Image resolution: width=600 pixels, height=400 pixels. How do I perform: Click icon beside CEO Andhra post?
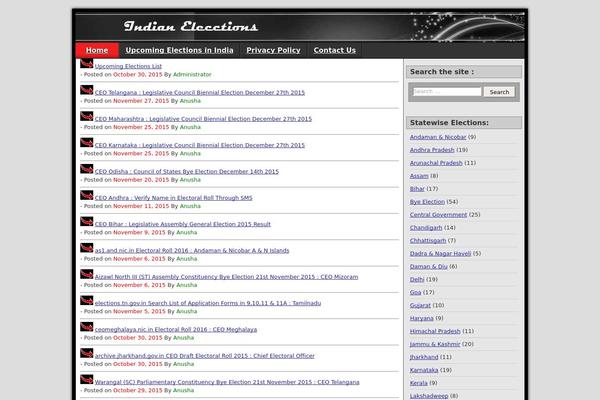click(x=86, y=195)
